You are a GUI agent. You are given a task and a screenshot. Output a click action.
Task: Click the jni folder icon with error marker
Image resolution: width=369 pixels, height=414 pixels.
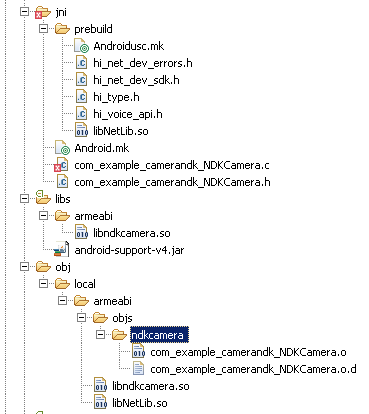pyautogui.click(x=43, y=12)
